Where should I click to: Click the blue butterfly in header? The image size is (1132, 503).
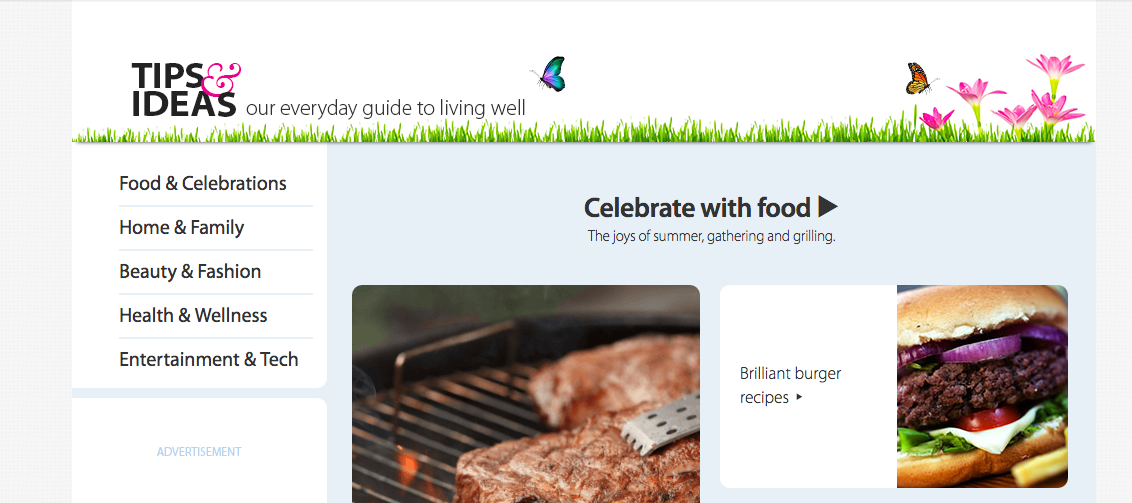point(549,74)
